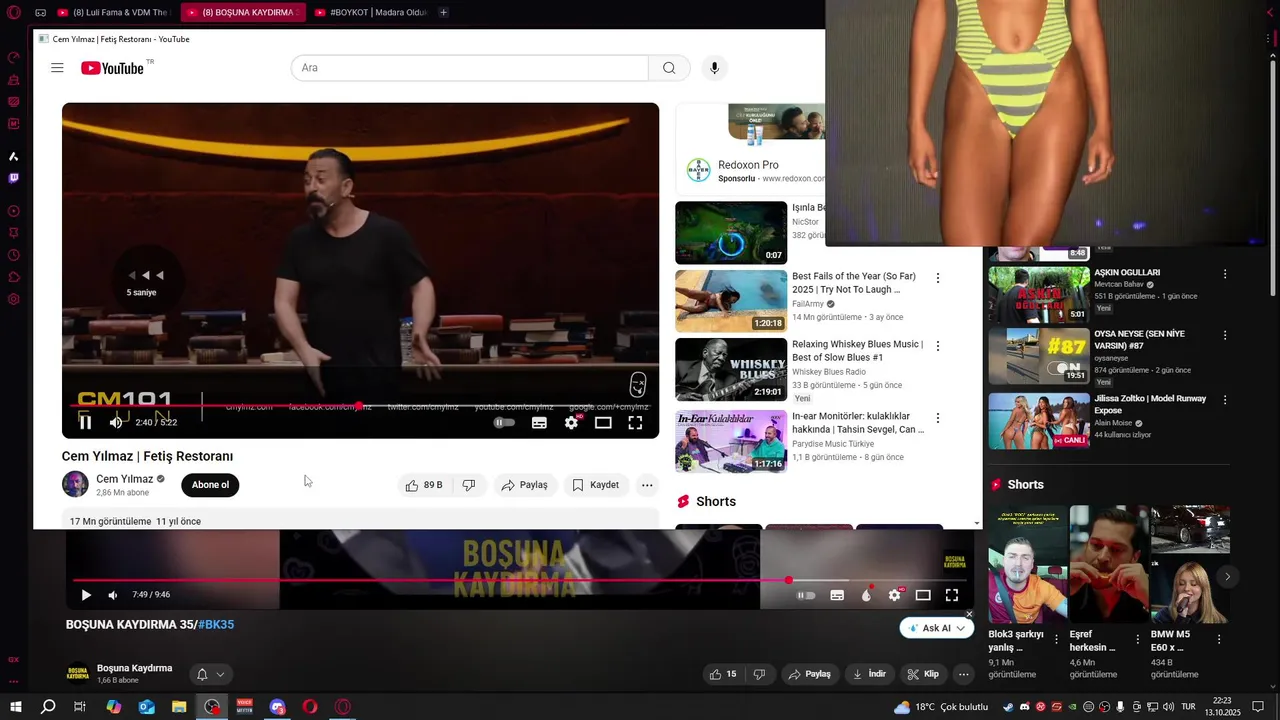The height and width of the screenshot is (720, 1280).
Task: Open options for Relaxing Whiskey Blues video
Action: pyautogui.click(x=938, y=346)
